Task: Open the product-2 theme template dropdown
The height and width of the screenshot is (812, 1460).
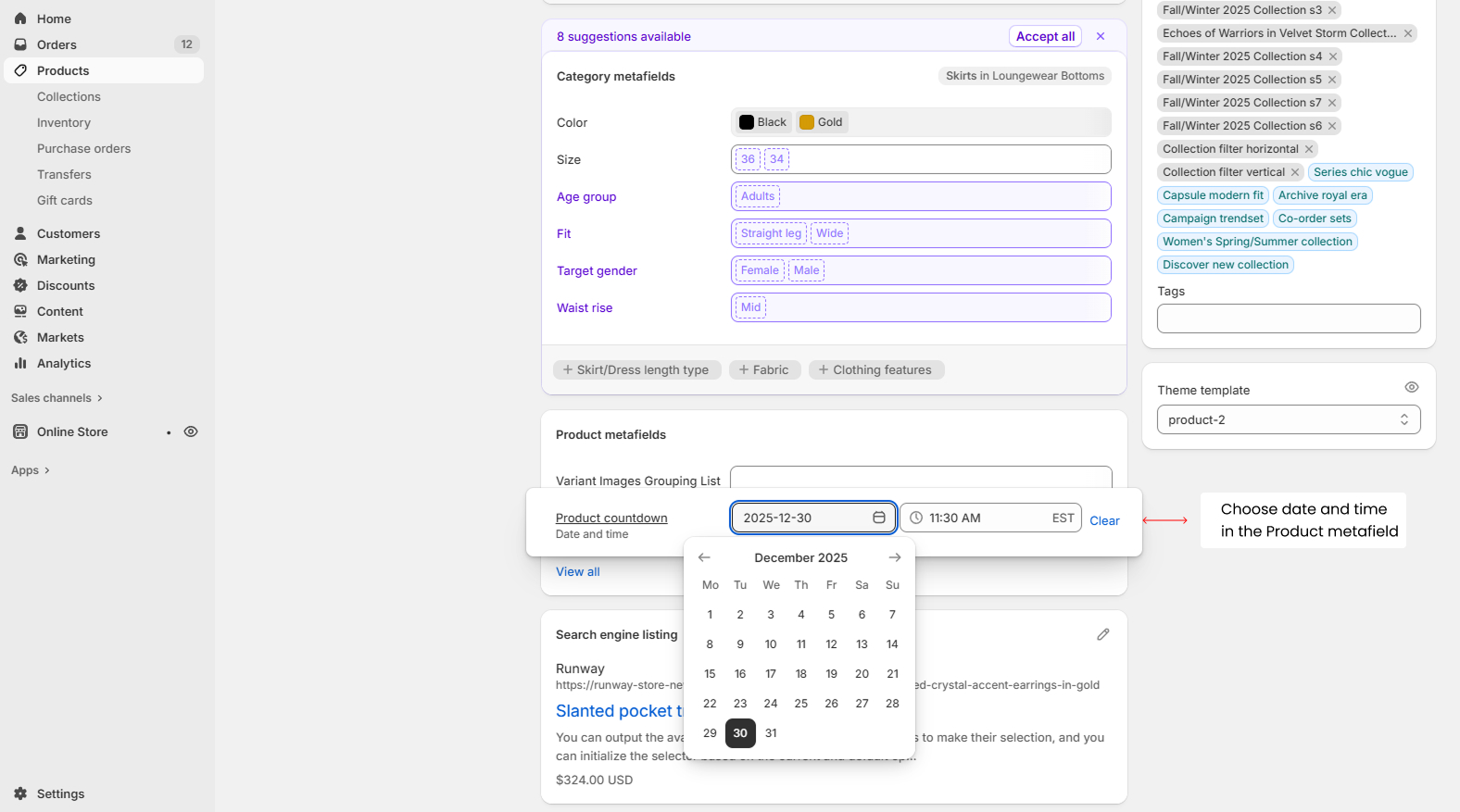Action: pos(1288,419)
